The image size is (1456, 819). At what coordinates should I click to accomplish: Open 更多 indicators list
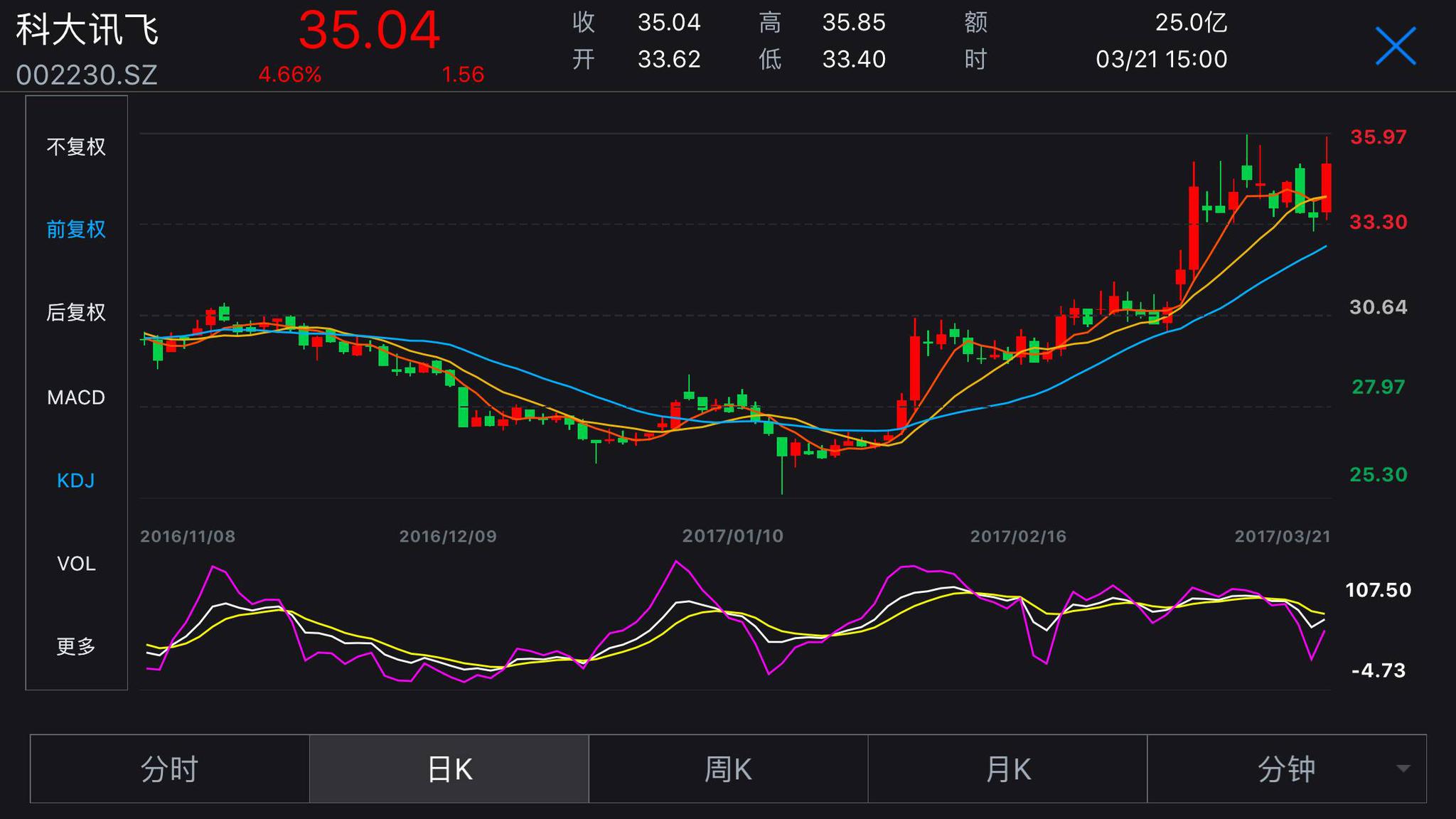[x=76, y=646]
